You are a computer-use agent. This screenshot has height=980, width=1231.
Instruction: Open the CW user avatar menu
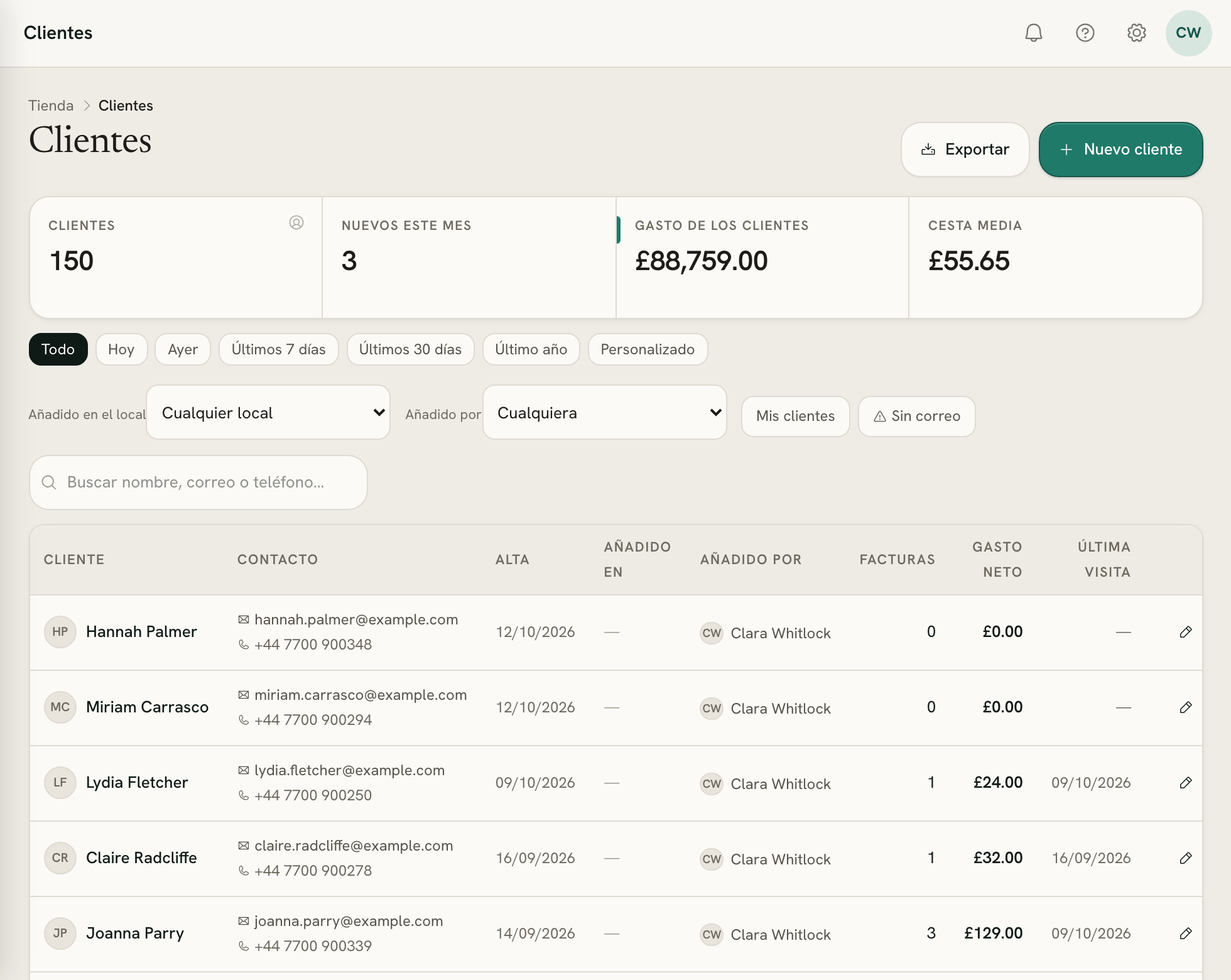(x=1188, y=33)
